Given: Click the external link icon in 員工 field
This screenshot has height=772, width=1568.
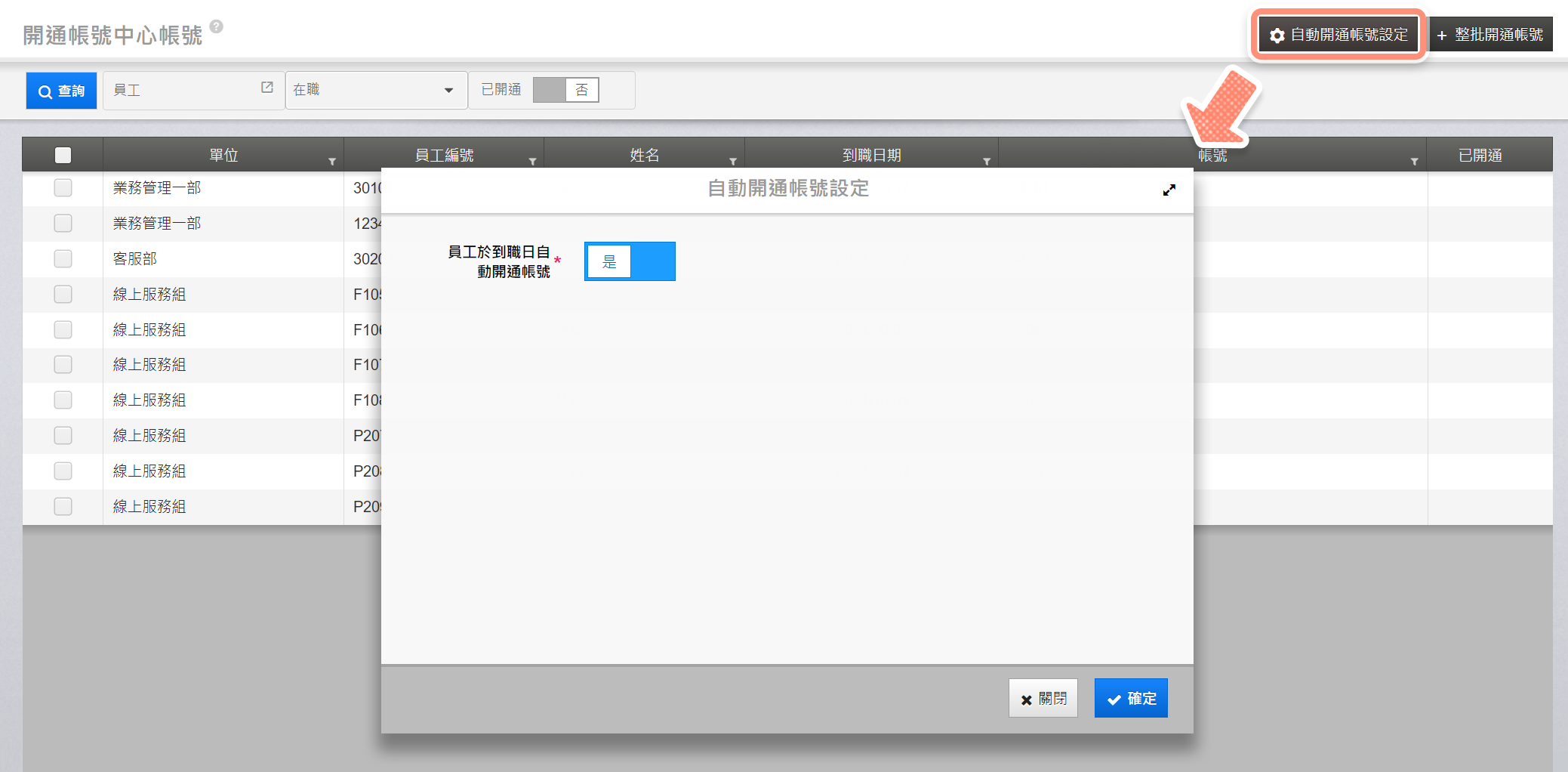Looking at the screenshot, I should coord(267,88).
